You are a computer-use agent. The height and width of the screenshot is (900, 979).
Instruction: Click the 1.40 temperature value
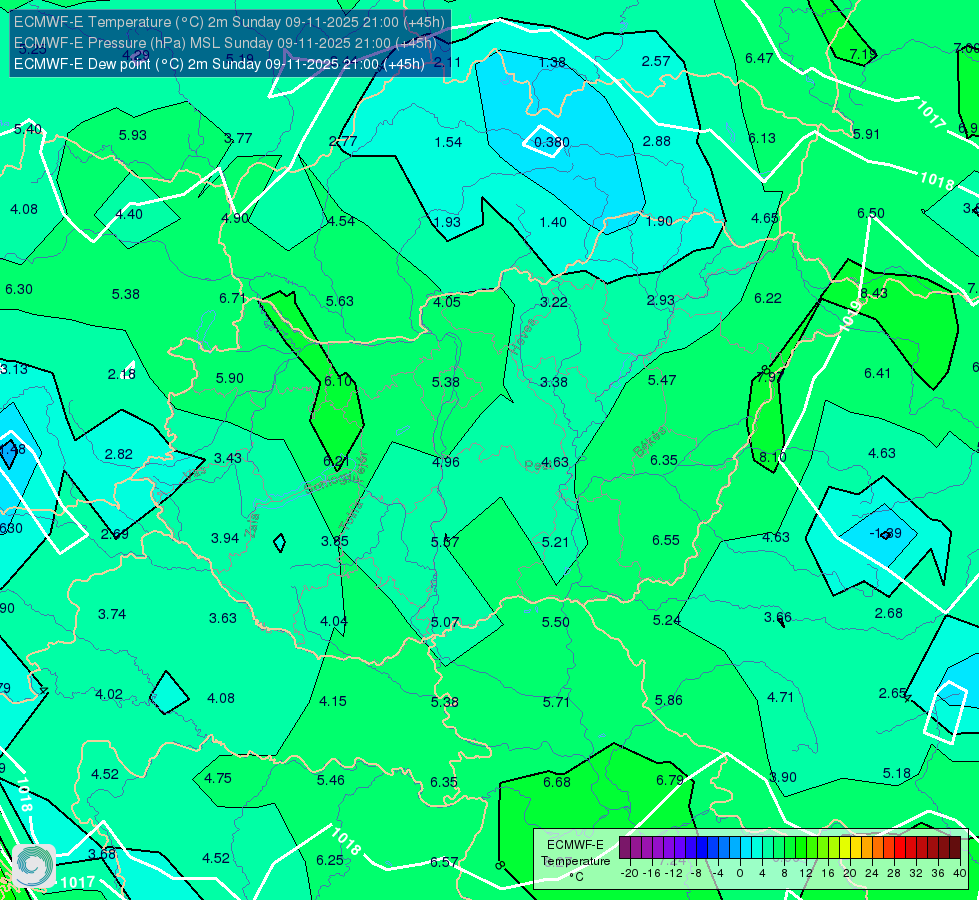pos(553,222)
